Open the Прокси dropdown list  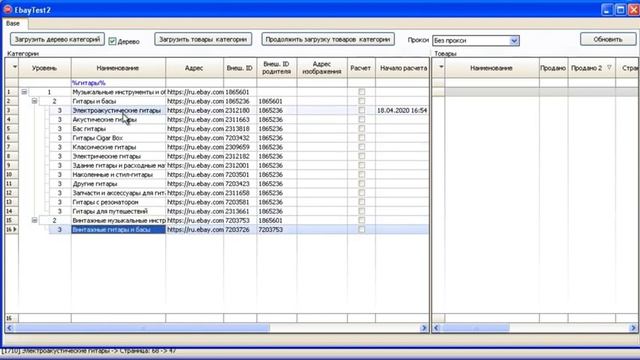514,40
